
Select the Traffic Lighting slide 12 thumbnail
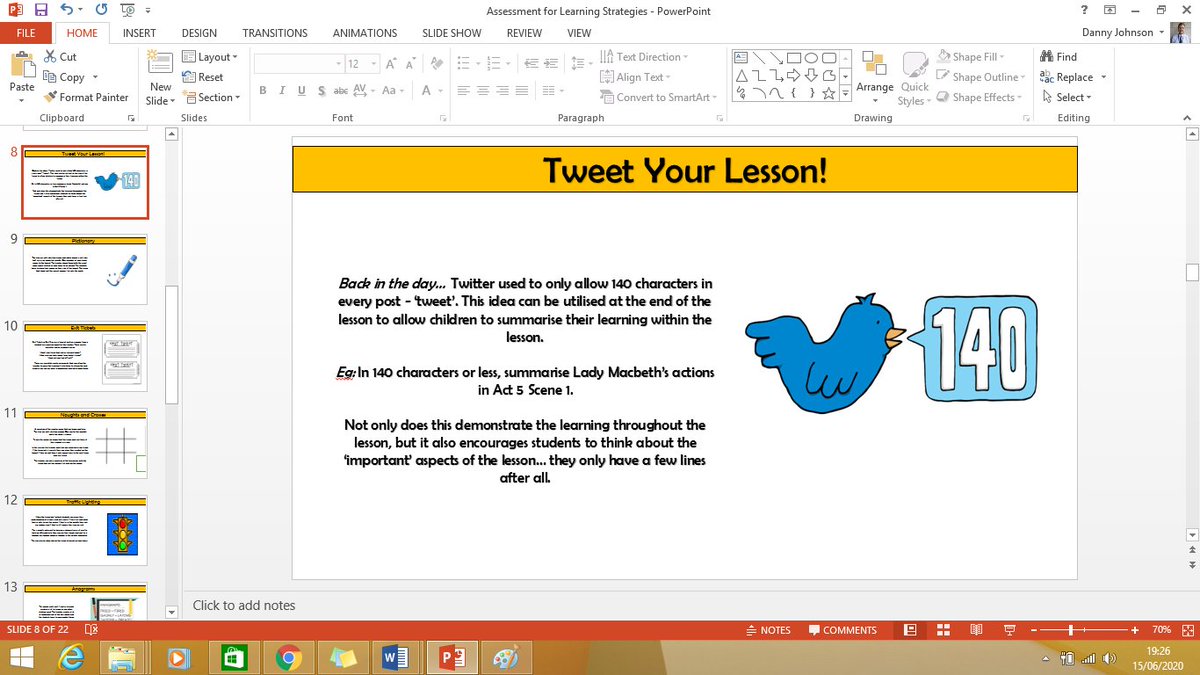[85, 530]
